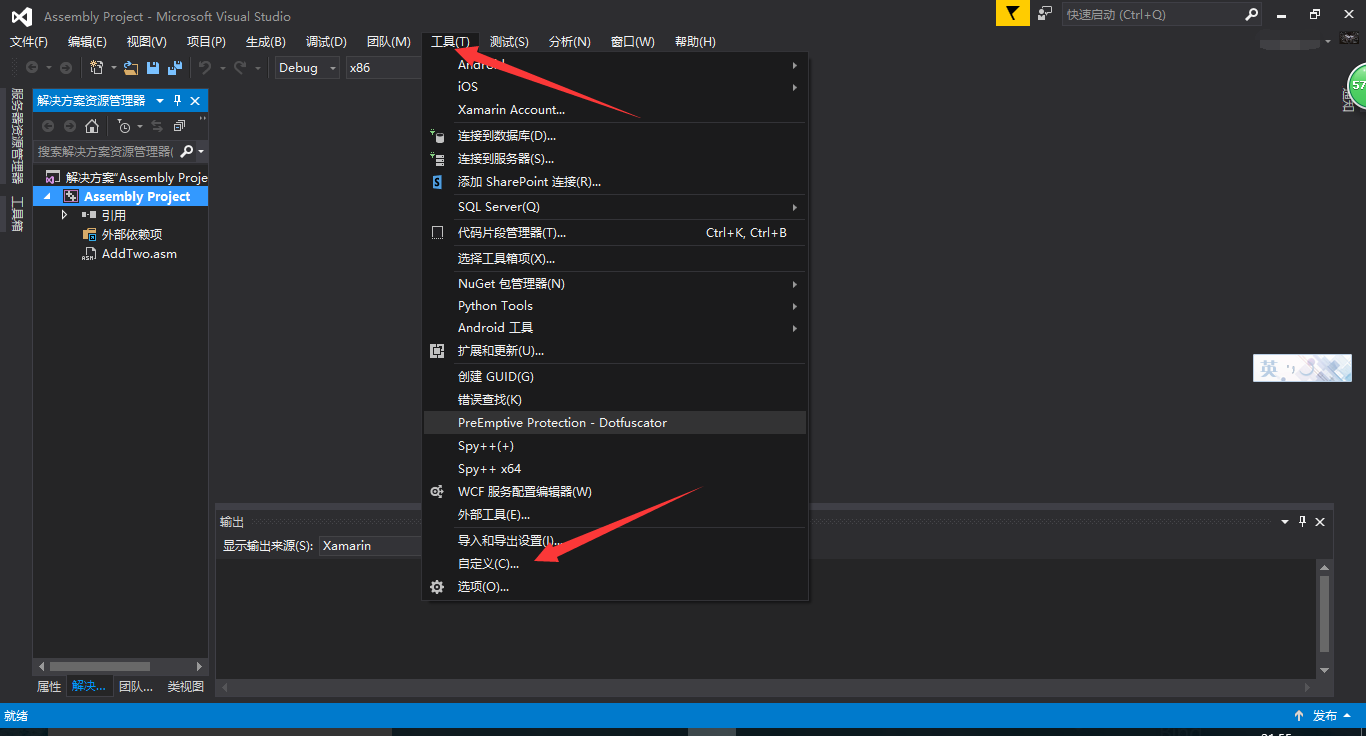Image resolution: width=1366 pixels, height=736 pixels.
Task: Open the 测试(S) menu
Action: (509, 41)
